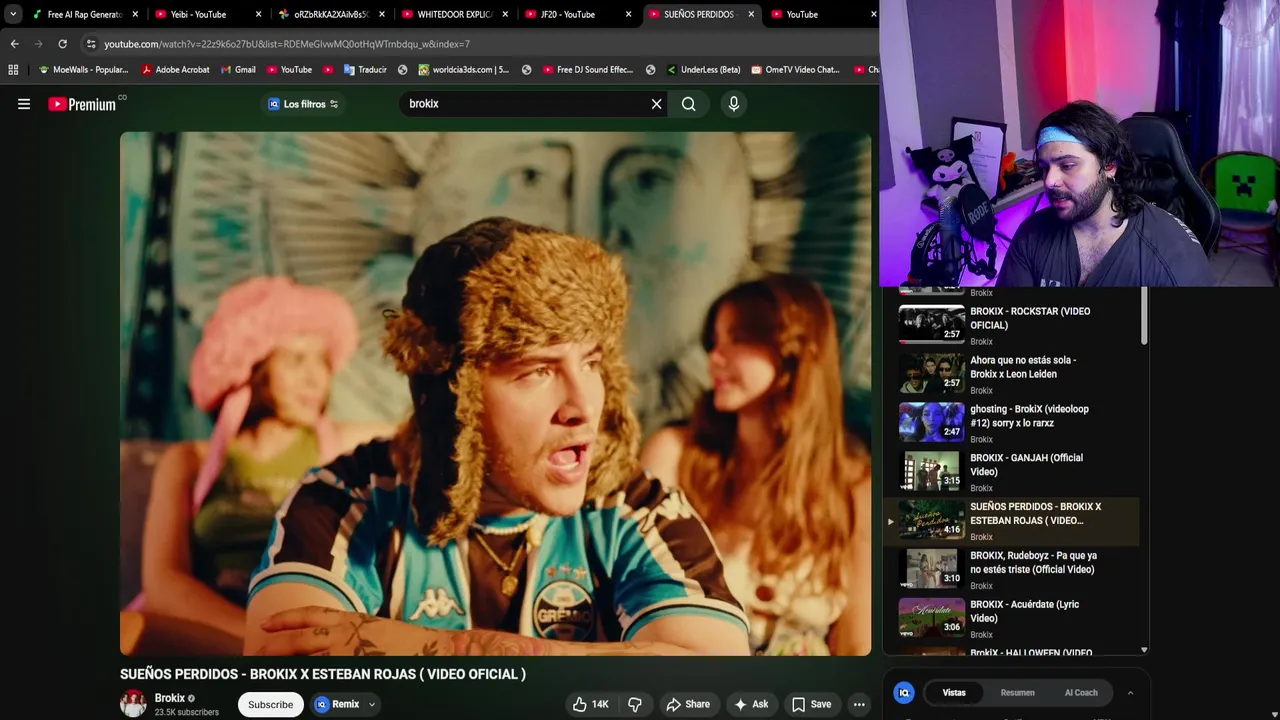Dislike the video with thumbs-down
The height and width of the screenshot is (720, 1280).
pyautogui.click(x=635, y=704)
